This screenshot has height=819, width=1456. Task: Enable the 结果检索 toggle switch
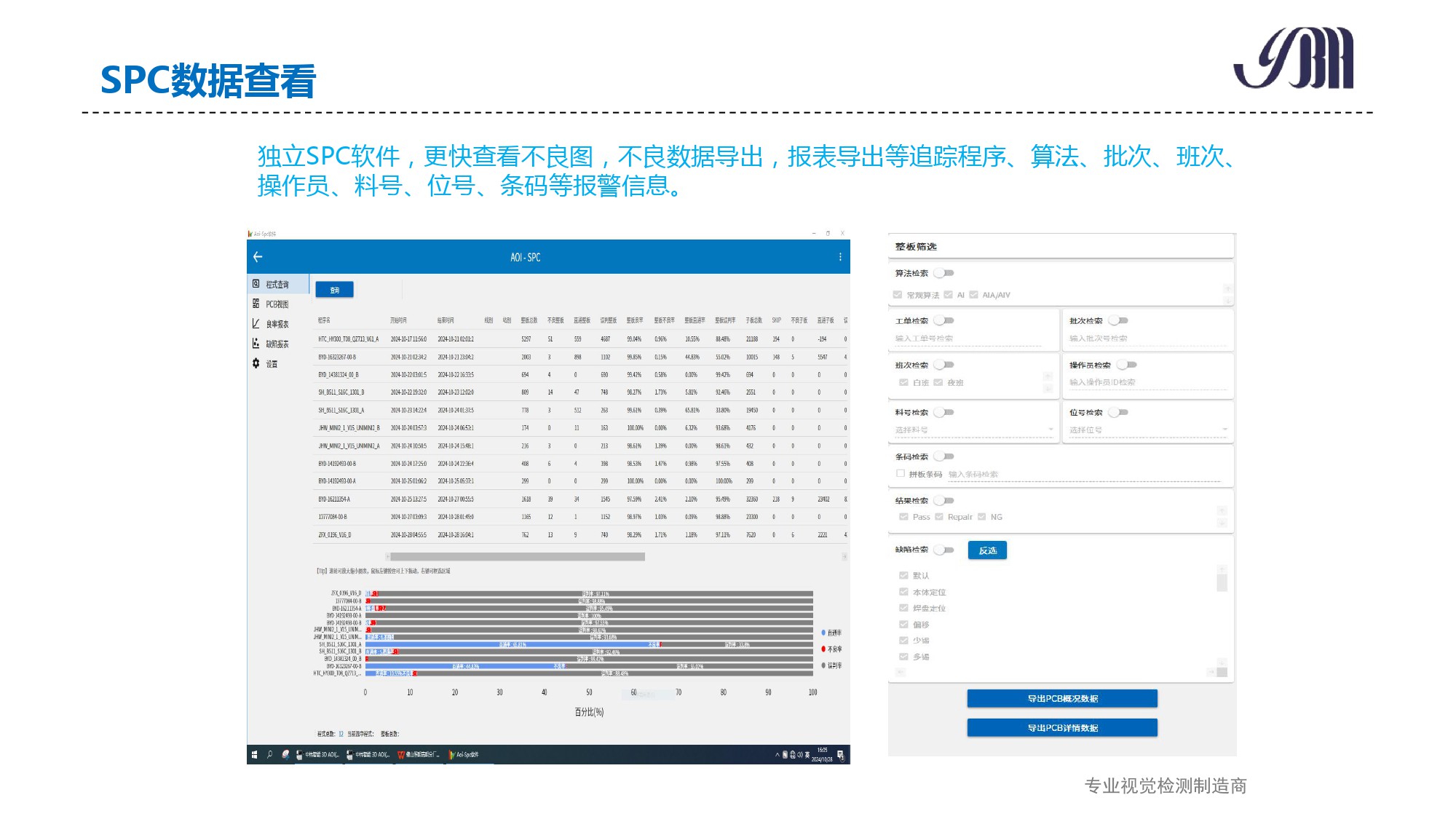click(x=944, y=500)
